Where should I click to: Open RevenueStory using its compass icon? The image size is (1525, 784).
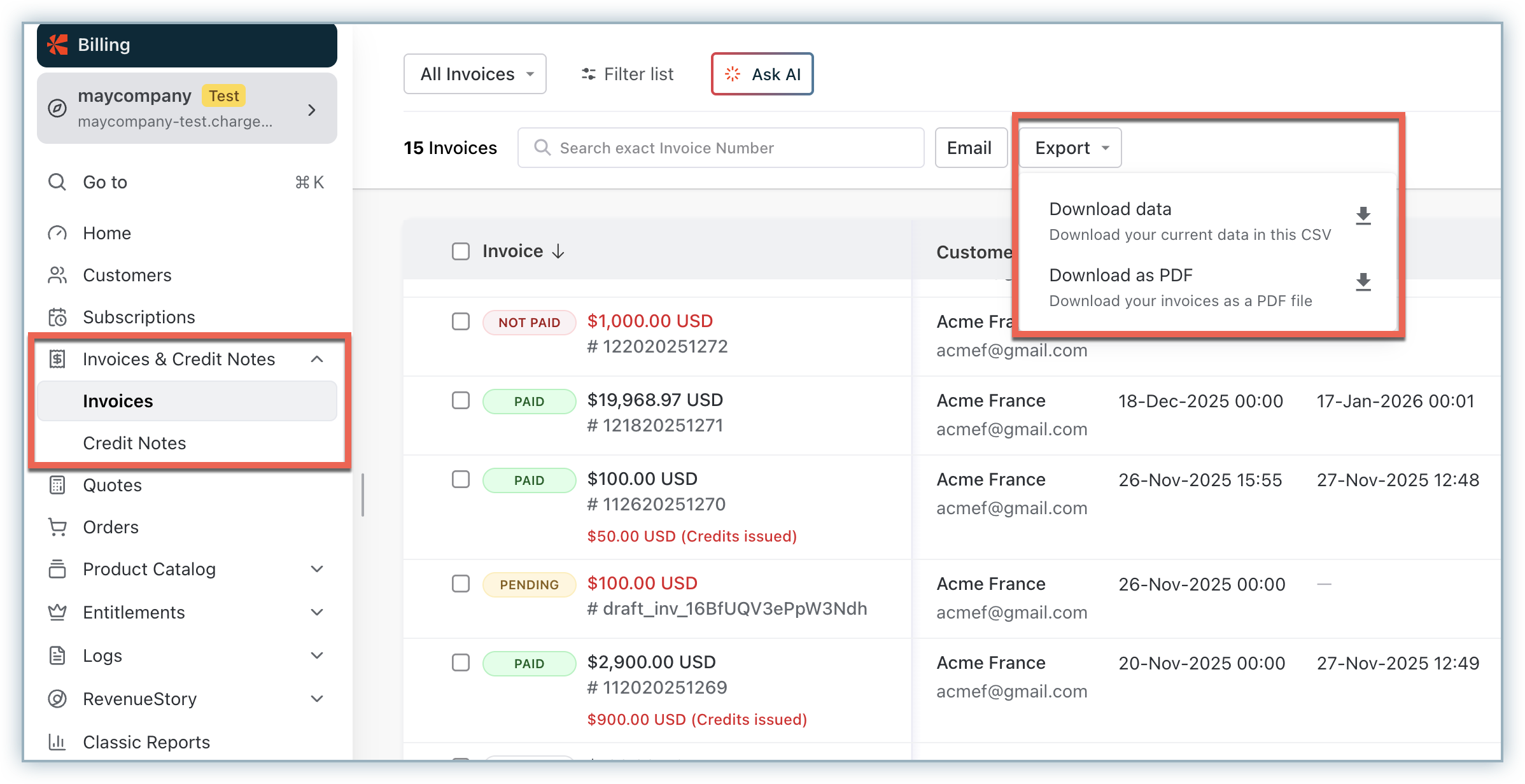point(57,698)
